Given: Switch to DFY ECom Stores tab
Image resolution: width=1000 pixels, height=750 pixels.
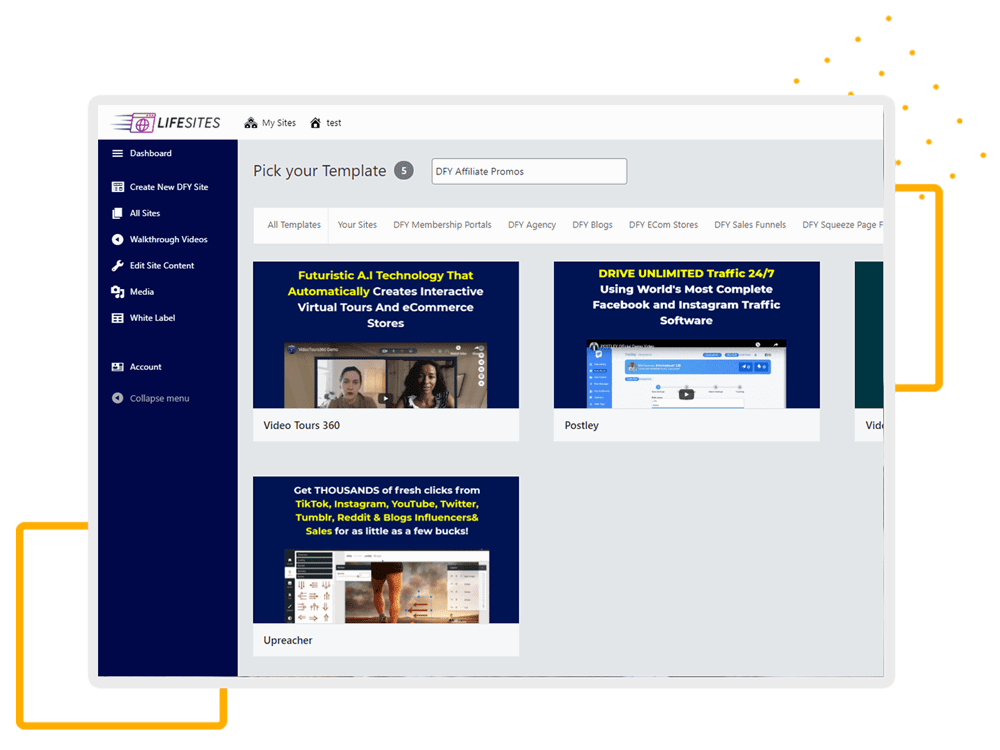Looking at the screenshot, I should tap(663, 224).
